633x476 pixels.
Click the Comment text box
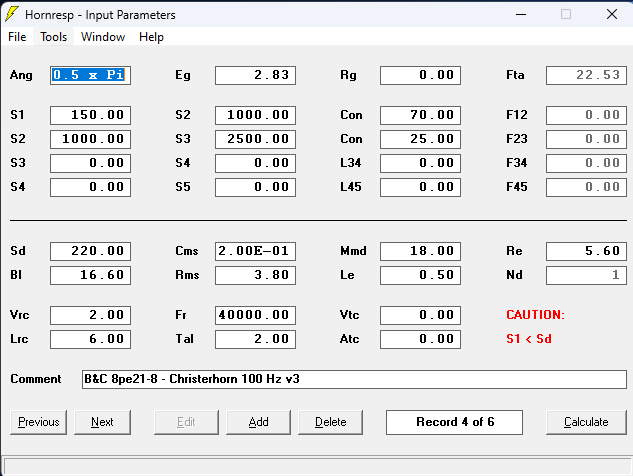[x=354, y=379]
